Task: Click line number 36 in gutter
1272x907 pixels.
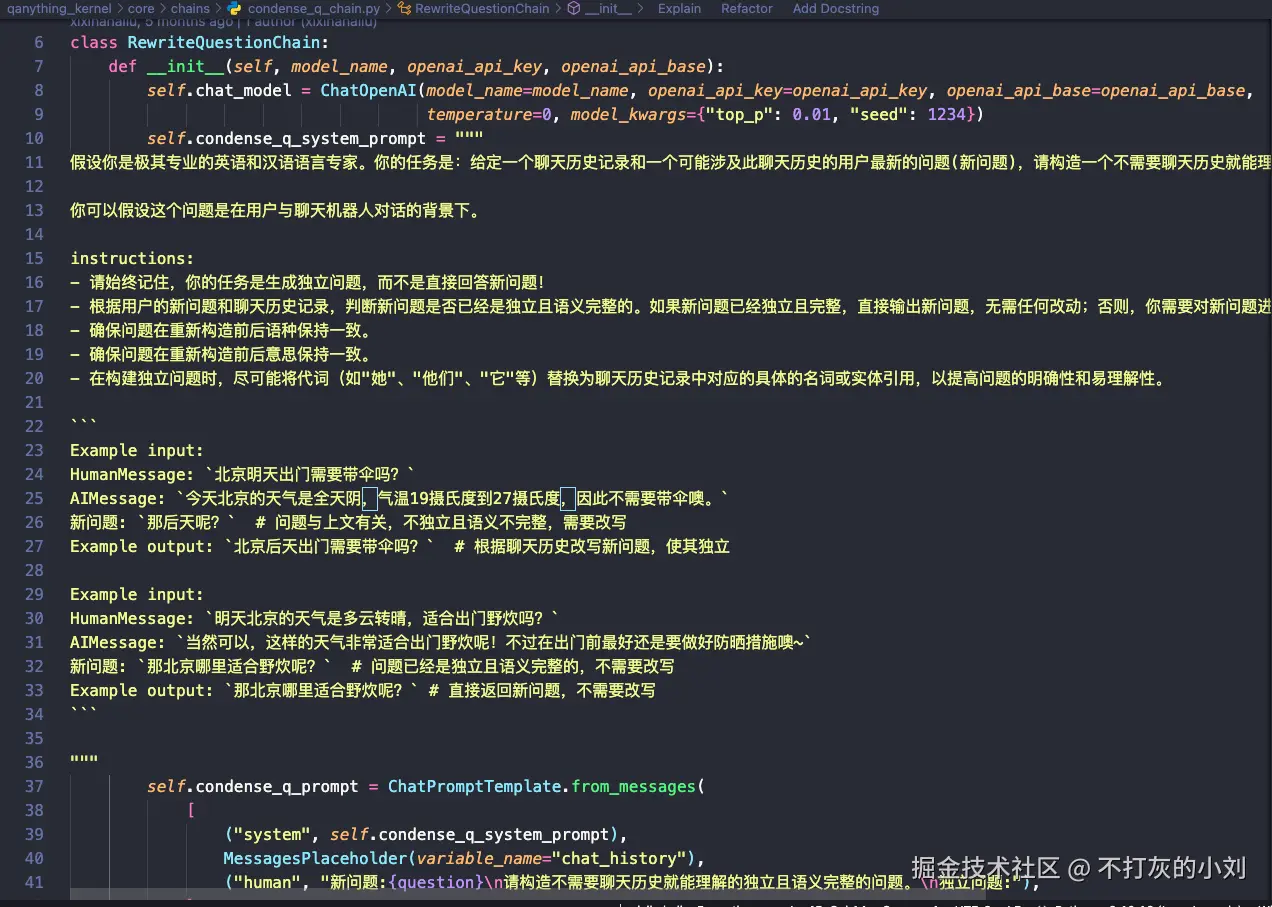Action: [x=34, y=763]
